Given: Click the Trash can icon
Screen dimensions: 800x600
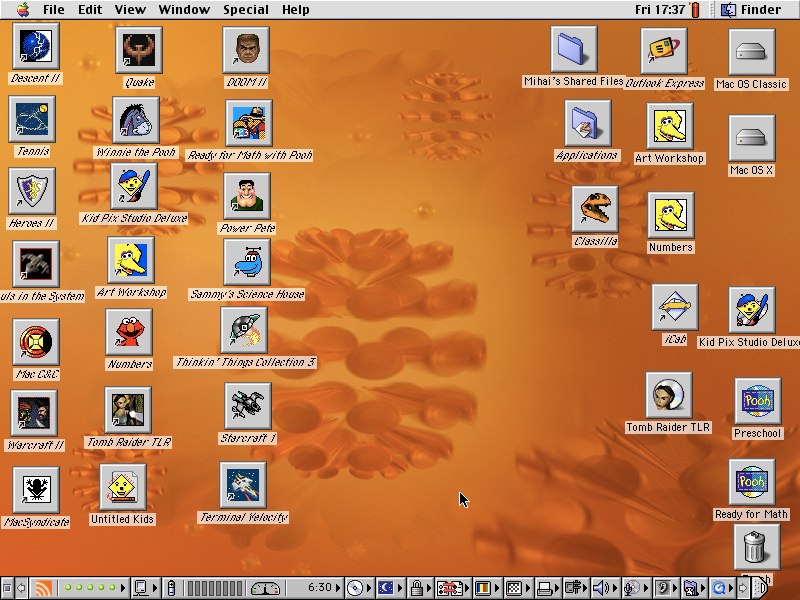Looking at the screenshot, I should click(x=757, y=547).
